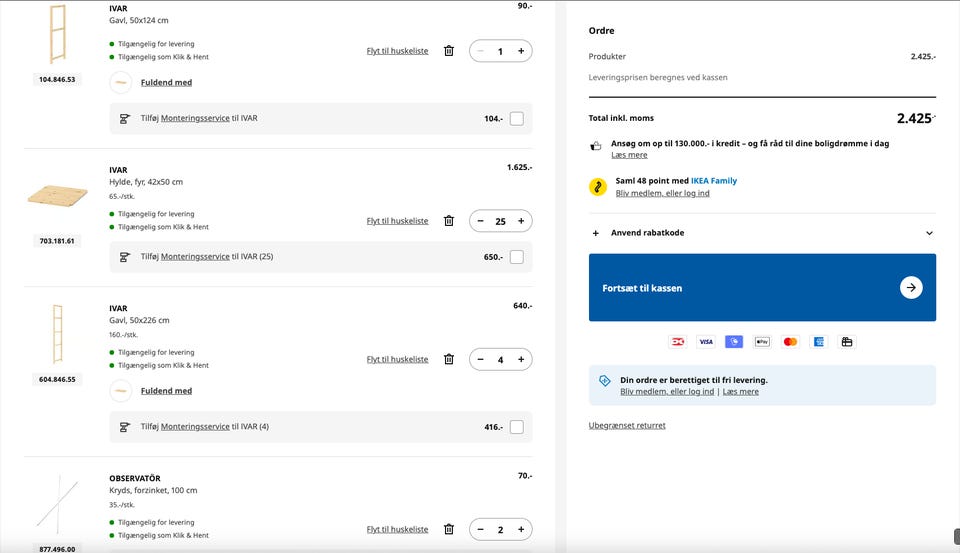Open the IKEA Family link
960x553 pixels.
pyautogui.click(x=714, y=181)
